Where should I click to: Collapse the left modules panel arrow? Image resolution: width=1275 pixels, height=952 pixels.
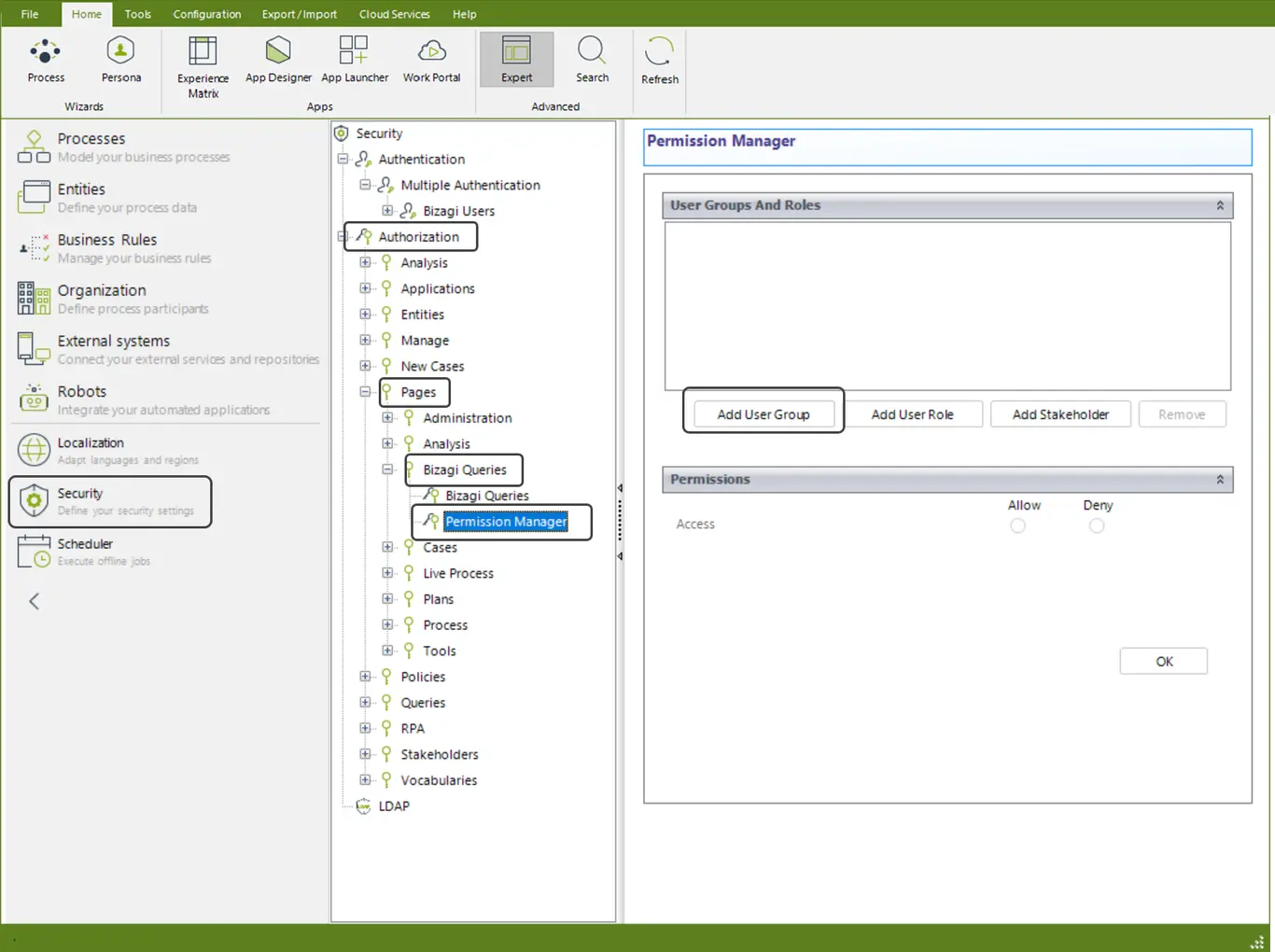pos(35,601)
